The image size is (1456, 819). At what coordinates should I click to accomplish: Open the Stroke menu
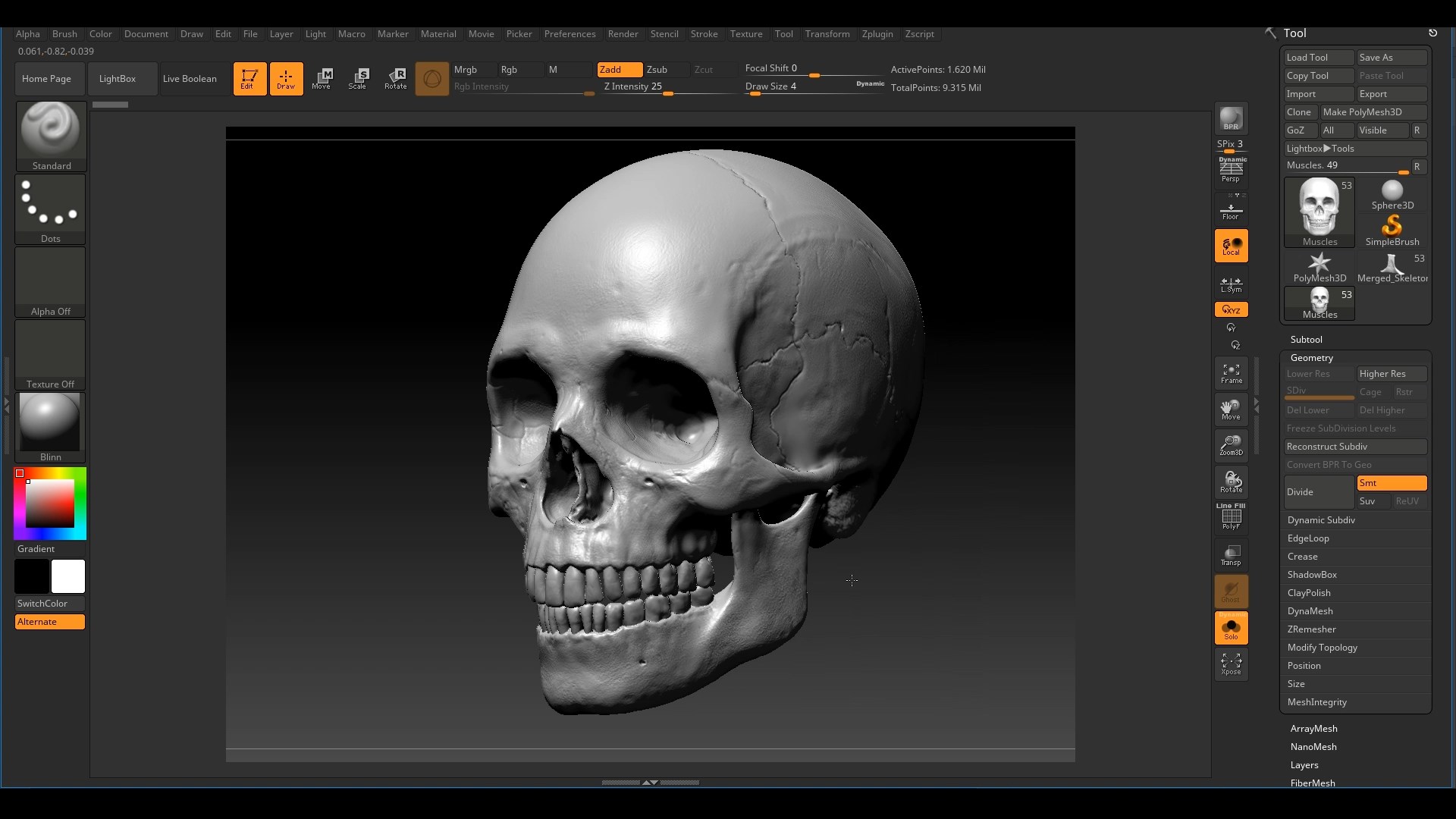point(703,33)
